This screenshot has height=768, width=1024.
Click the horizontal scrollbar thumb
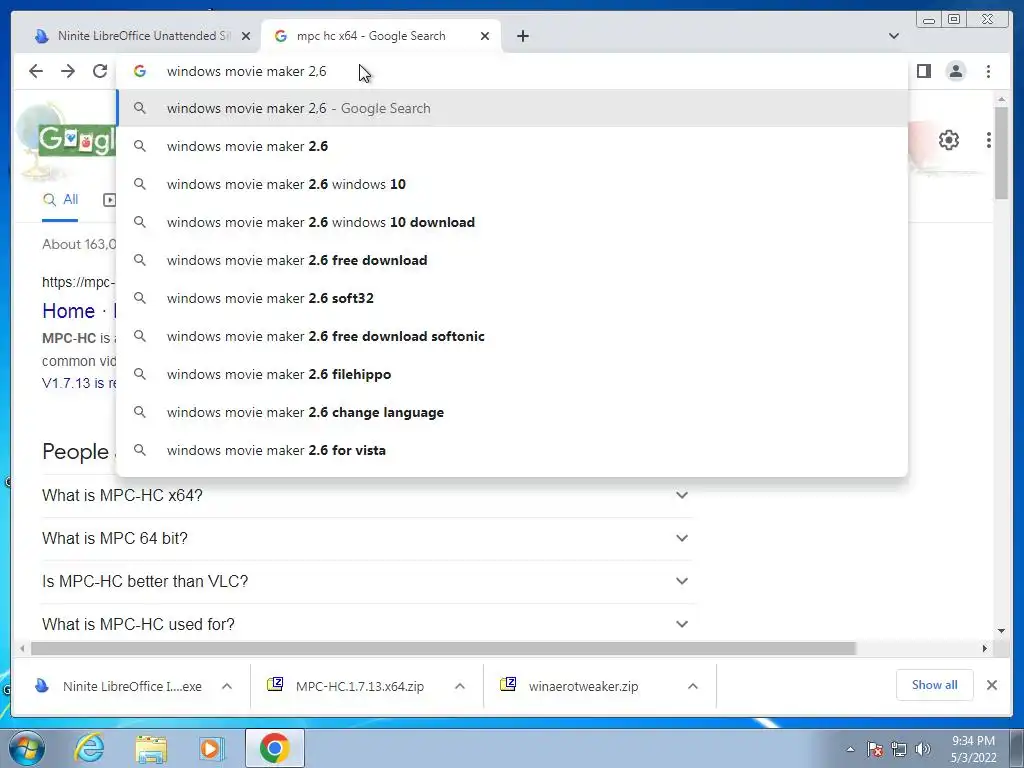(443, 648)
